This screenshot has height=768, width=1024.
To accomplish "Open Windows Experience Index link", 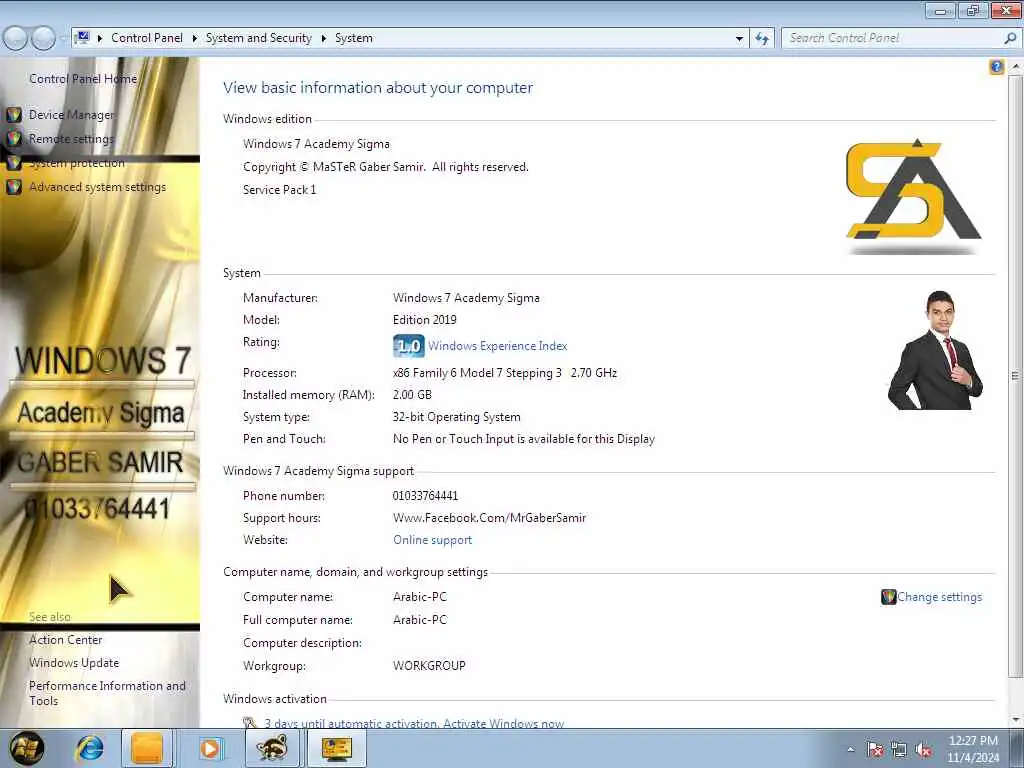I will [x=498, y=346].
